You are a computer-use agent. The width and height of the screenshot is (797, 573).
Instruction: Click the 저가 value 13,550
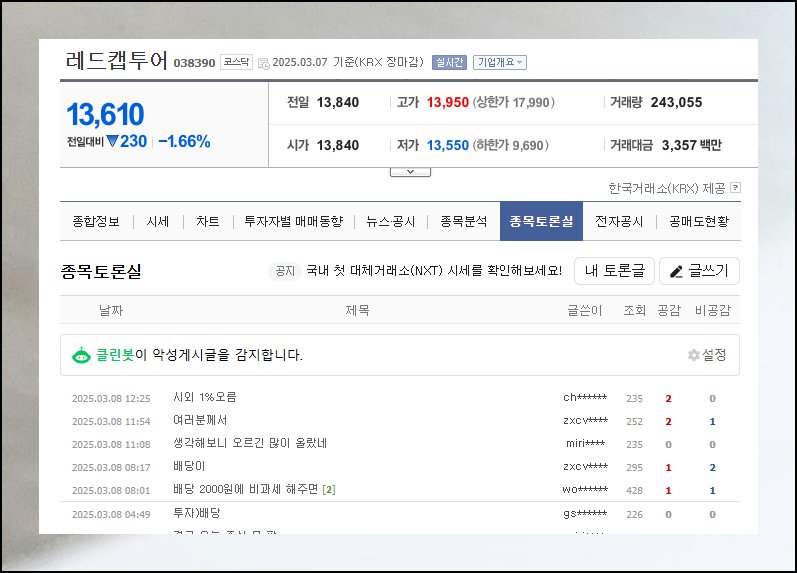(x=447, y=145)
